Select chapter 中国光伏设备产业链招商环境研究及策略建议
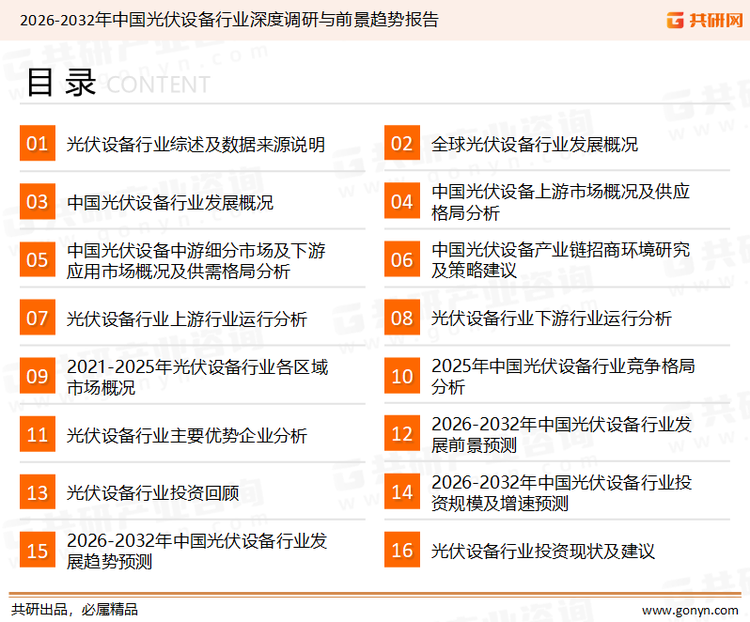Image resolution: width=750 pixels, height=622 pixels. click(561, 260)
